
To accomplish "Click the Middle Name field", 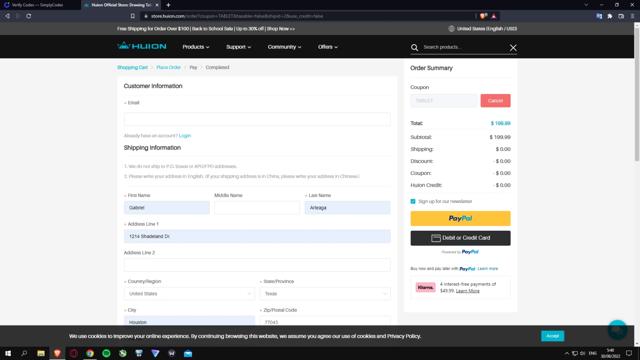I will (257, 208).
